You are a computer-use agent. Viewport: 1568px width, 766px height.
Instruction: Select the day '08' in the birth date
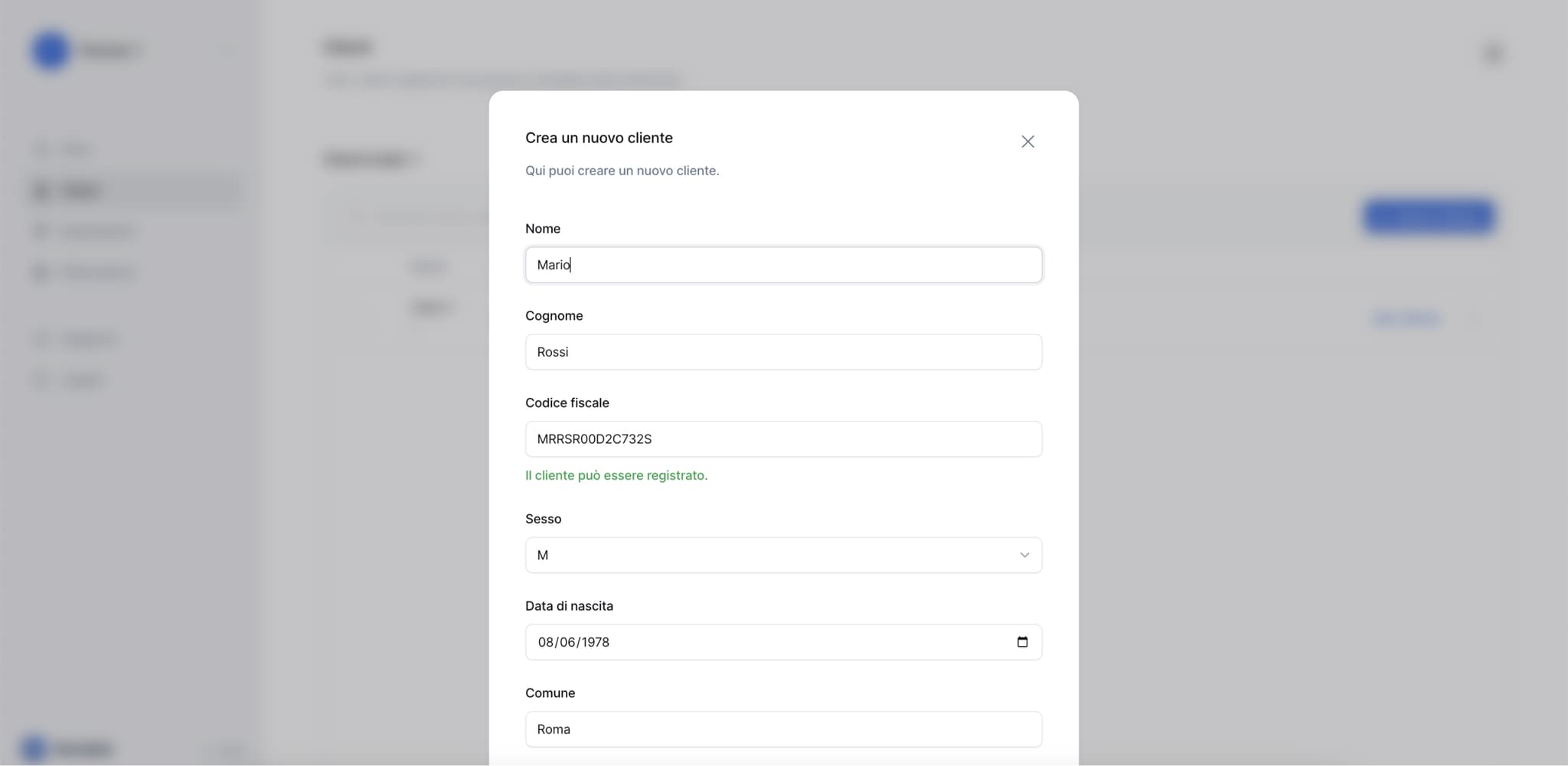[x=545, y=642]
